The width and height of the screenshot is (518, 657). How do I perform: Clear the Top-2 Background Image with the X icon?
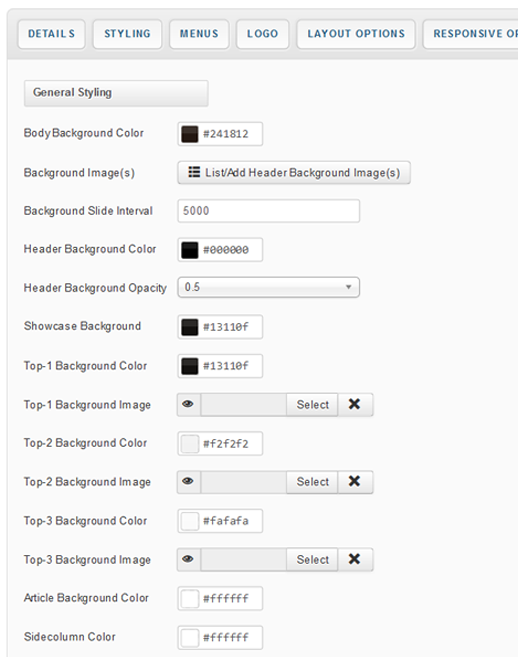point(355,481)
